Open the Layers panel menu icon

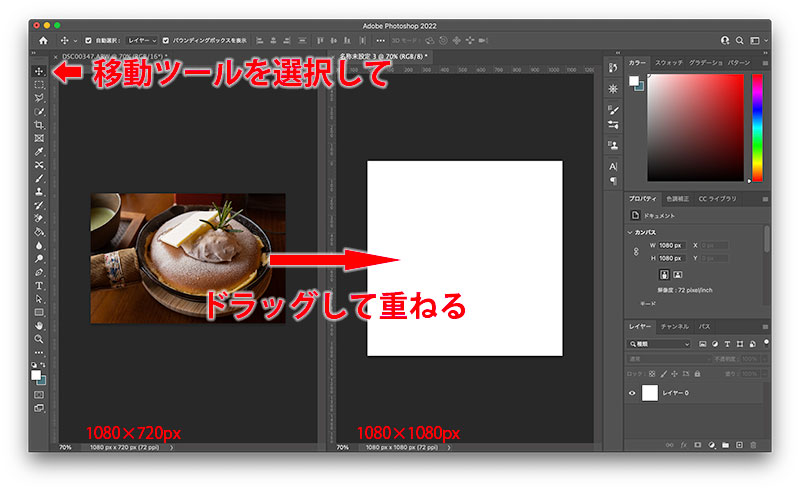point(765,327)
